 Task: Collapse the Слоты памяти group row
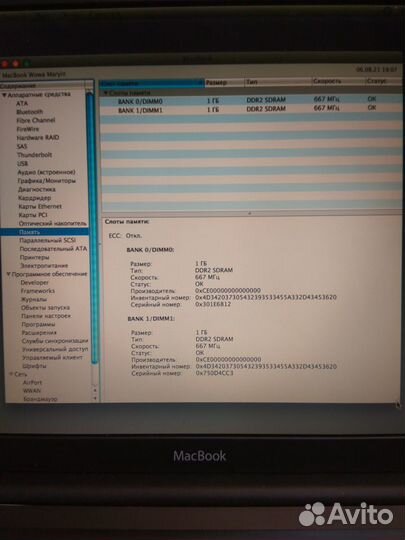tap(106, 93)
